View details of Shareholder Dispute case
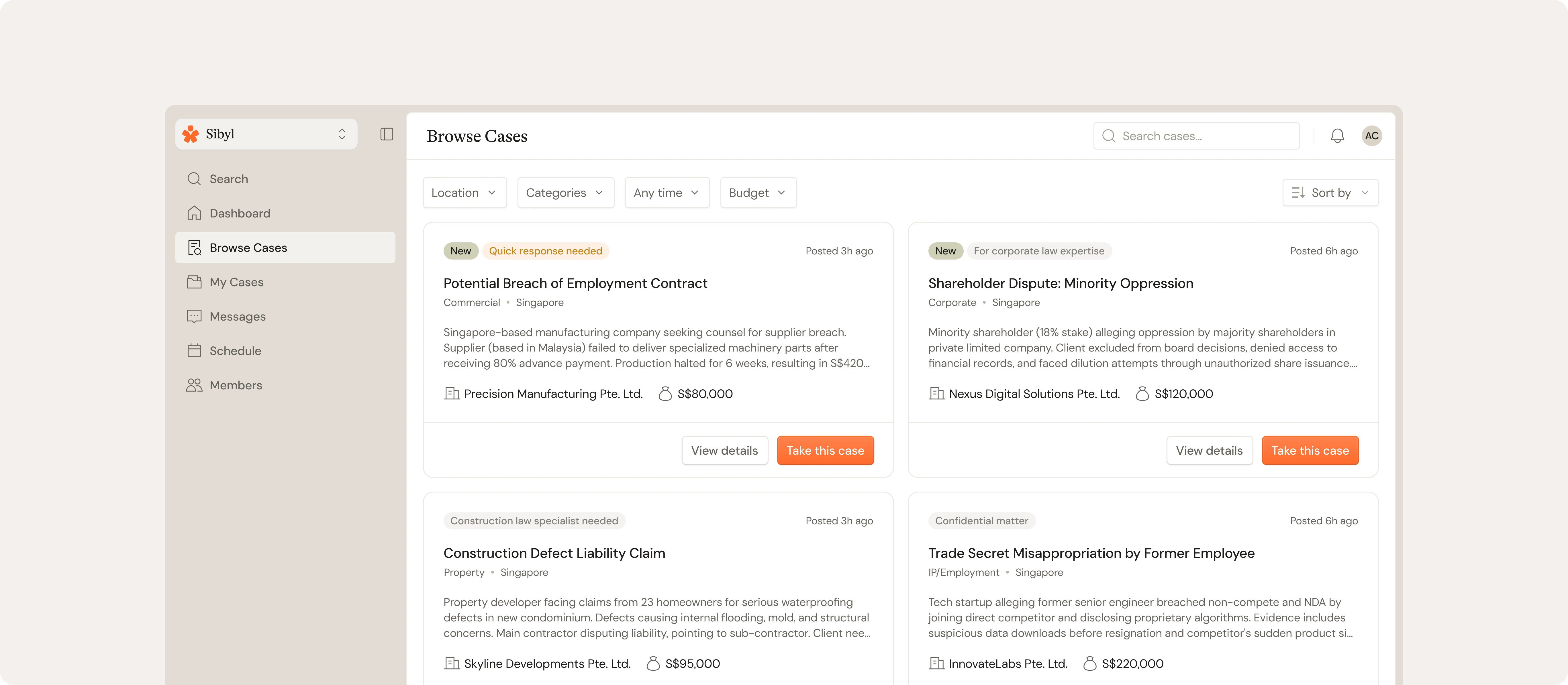Image resolution: width=1568 pixels, height=685 pixels. tap(1208, 450)
